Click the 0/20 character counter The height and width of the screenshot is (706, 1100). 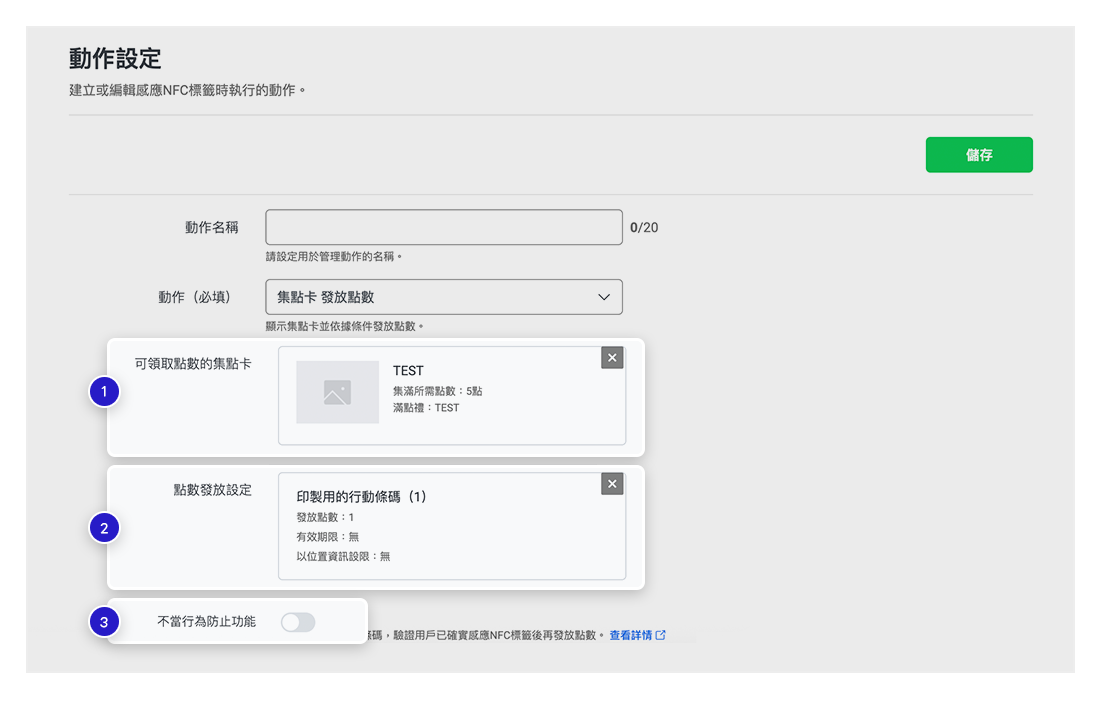(644, 227)
